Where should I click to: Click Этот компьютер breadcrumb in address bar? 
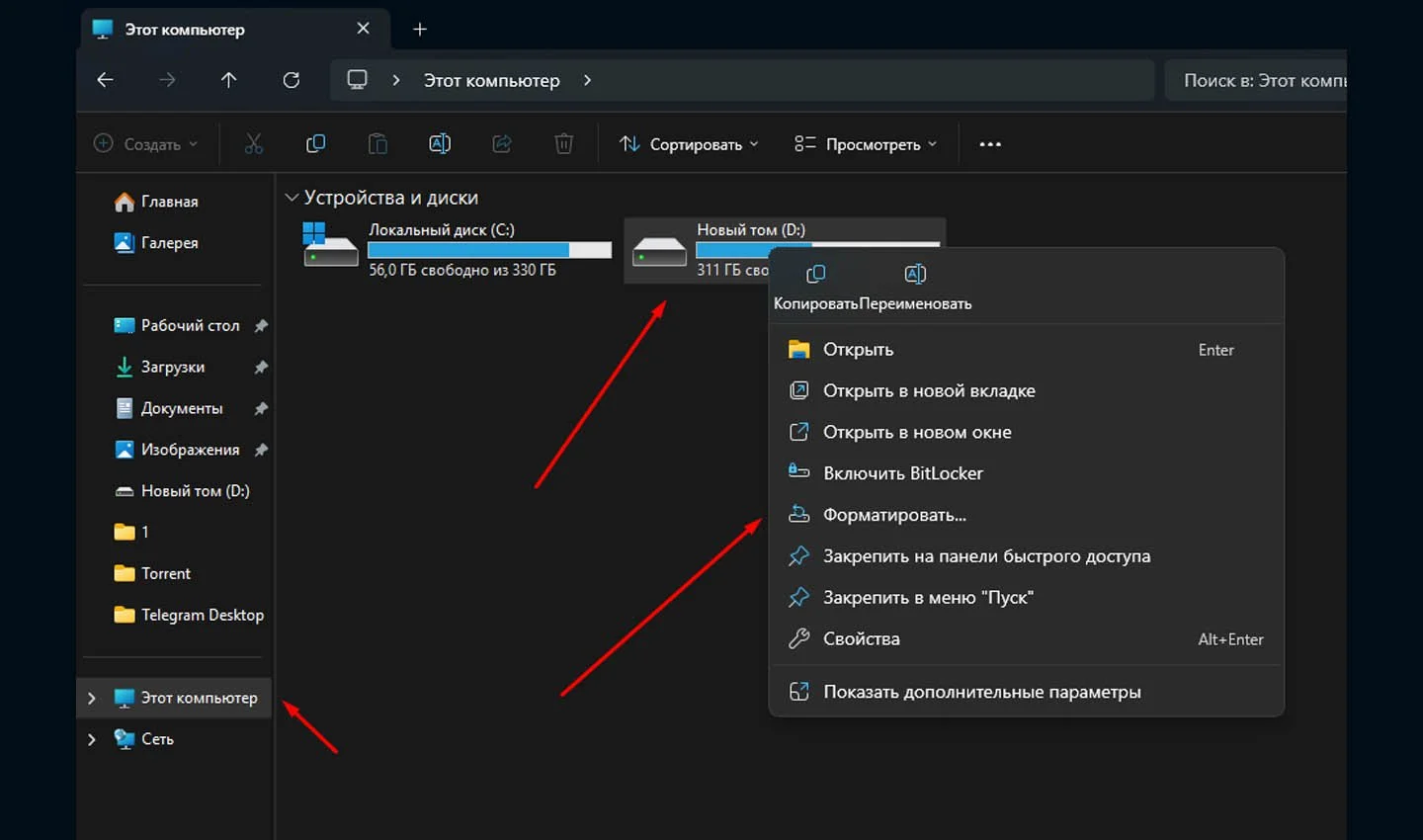click(492, 80)
